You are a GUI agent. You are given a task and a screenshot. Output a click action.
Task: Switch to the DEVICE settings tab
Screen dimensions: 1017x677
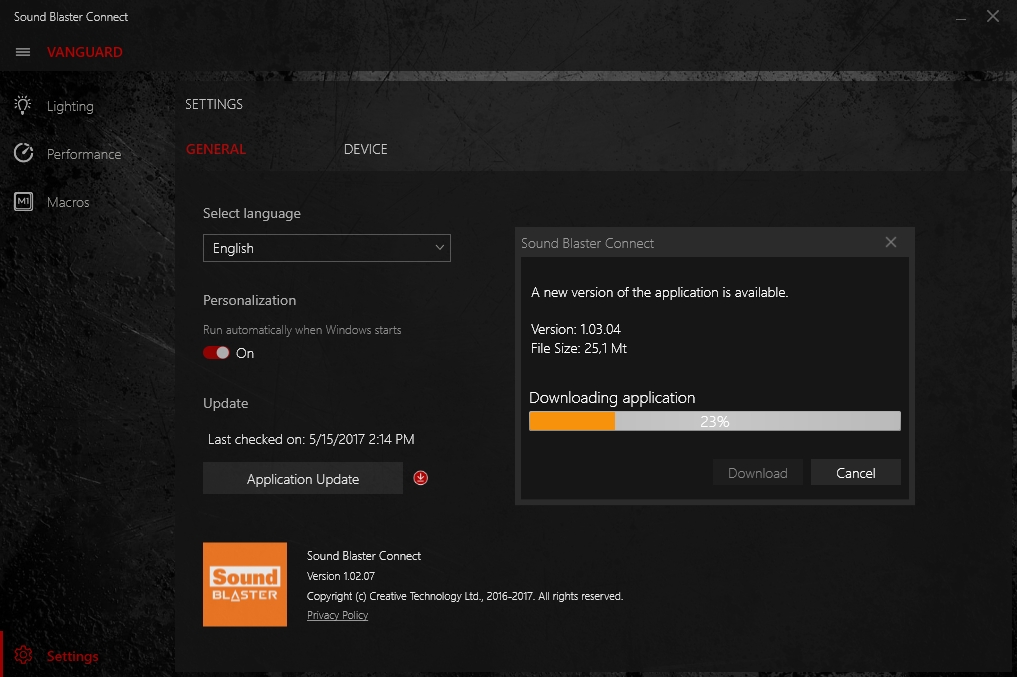(x=366, y=149)
